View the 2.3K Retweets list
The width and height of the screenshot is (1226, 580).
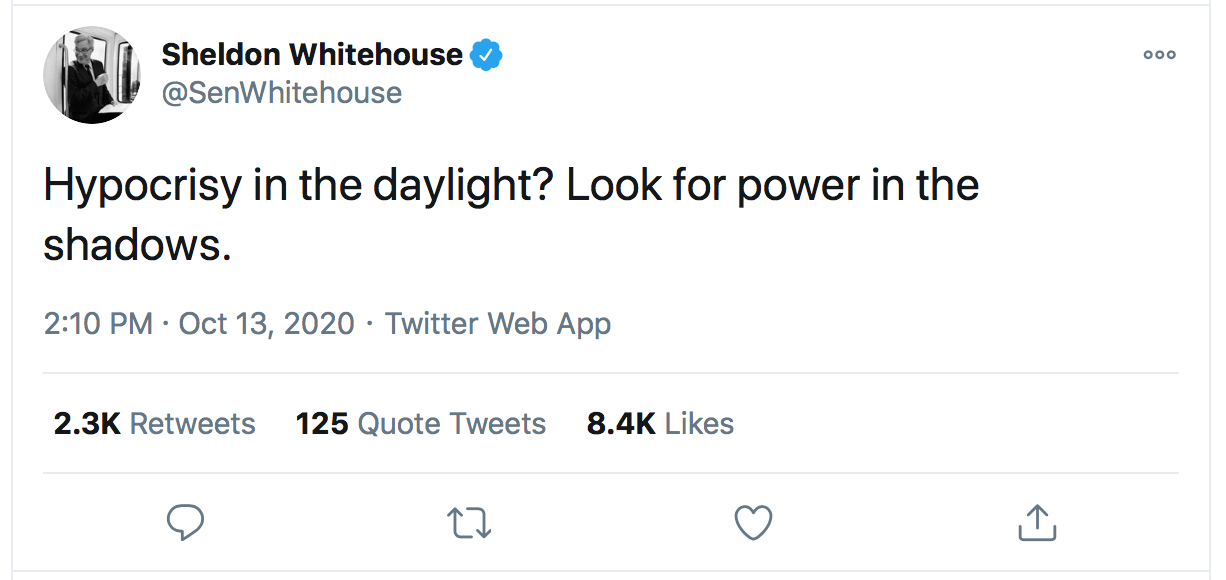(x=155, y=424)
